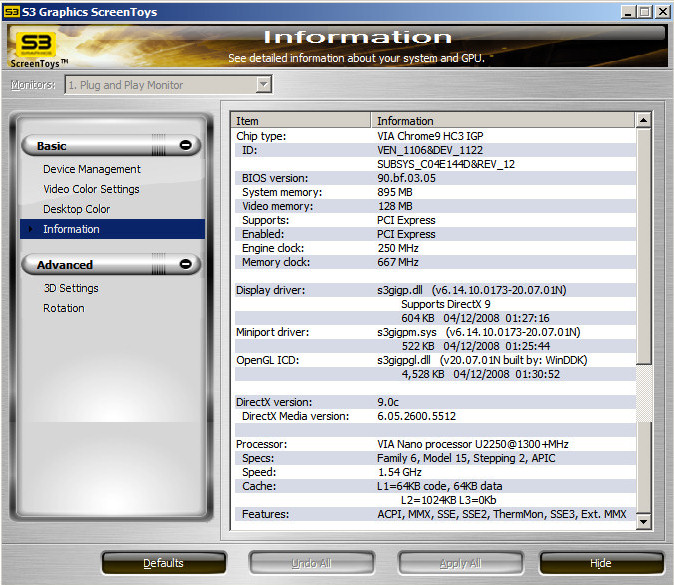Select DirectX Media version row
The width and height of the screenshot is (674, 585).
tap(435, 416)
